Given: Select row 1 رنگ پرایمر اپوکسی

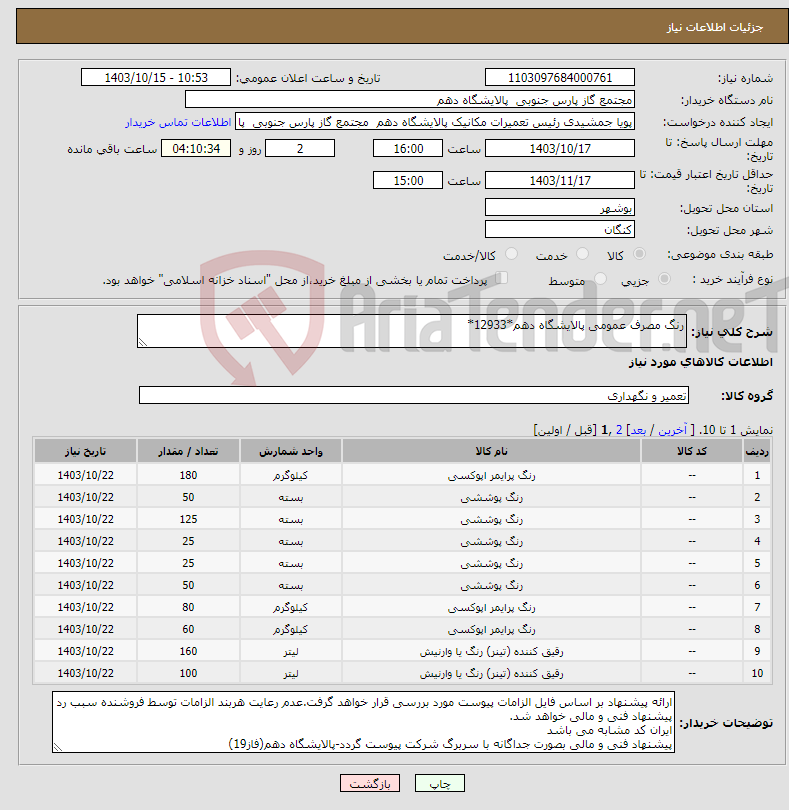Looking at the screenshot, I should tap(491, 475).
